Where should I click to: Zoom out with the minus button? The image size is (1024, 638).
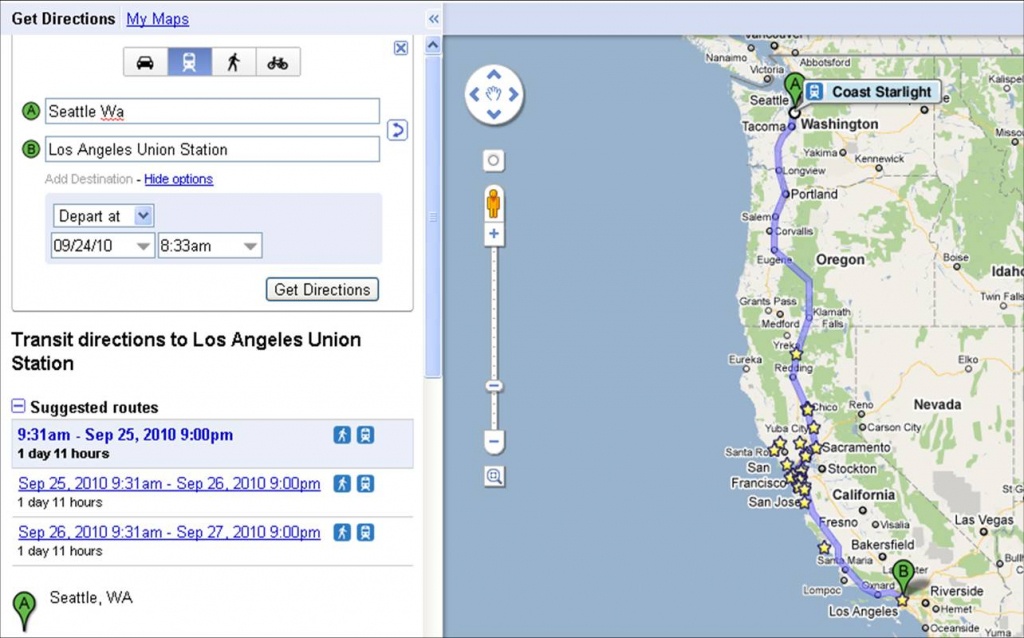(494, 441)
